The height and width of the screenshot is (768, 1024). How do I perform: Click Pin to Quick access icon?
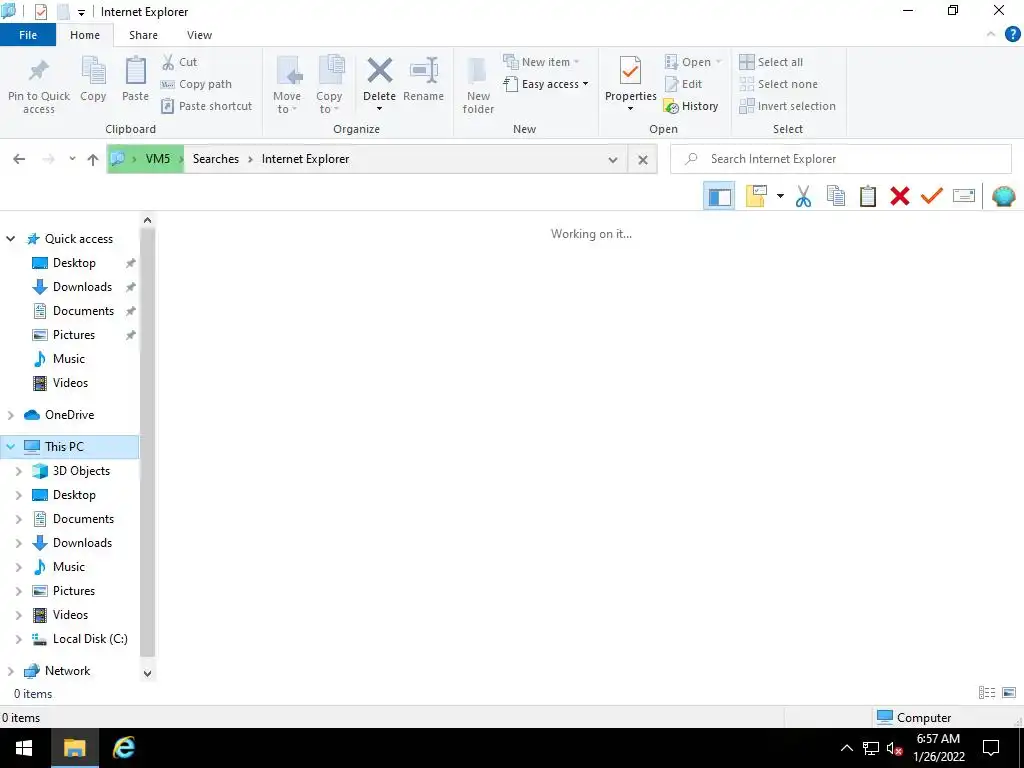pyautogui.click(x=39, y=71)
